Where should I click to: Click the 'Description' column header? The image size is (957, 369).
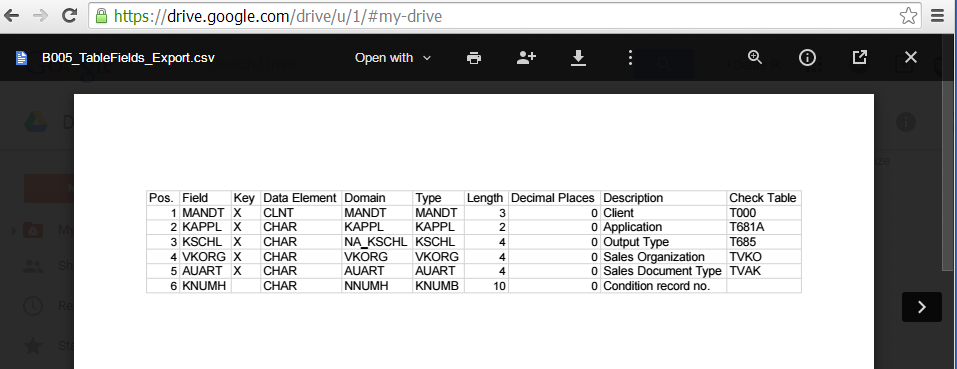coord(663,198)
